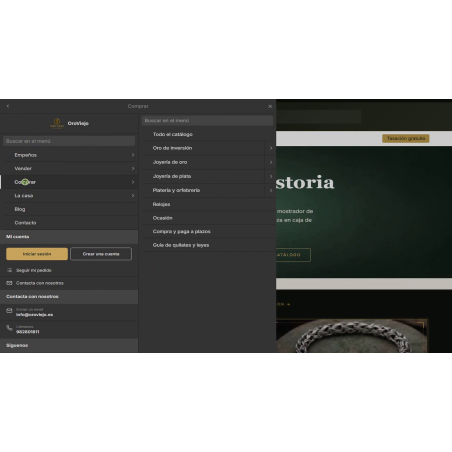The image size is (452, 452).
Task: Expand the Platería y orfebrería chevron
Action: tap(271, 190)
